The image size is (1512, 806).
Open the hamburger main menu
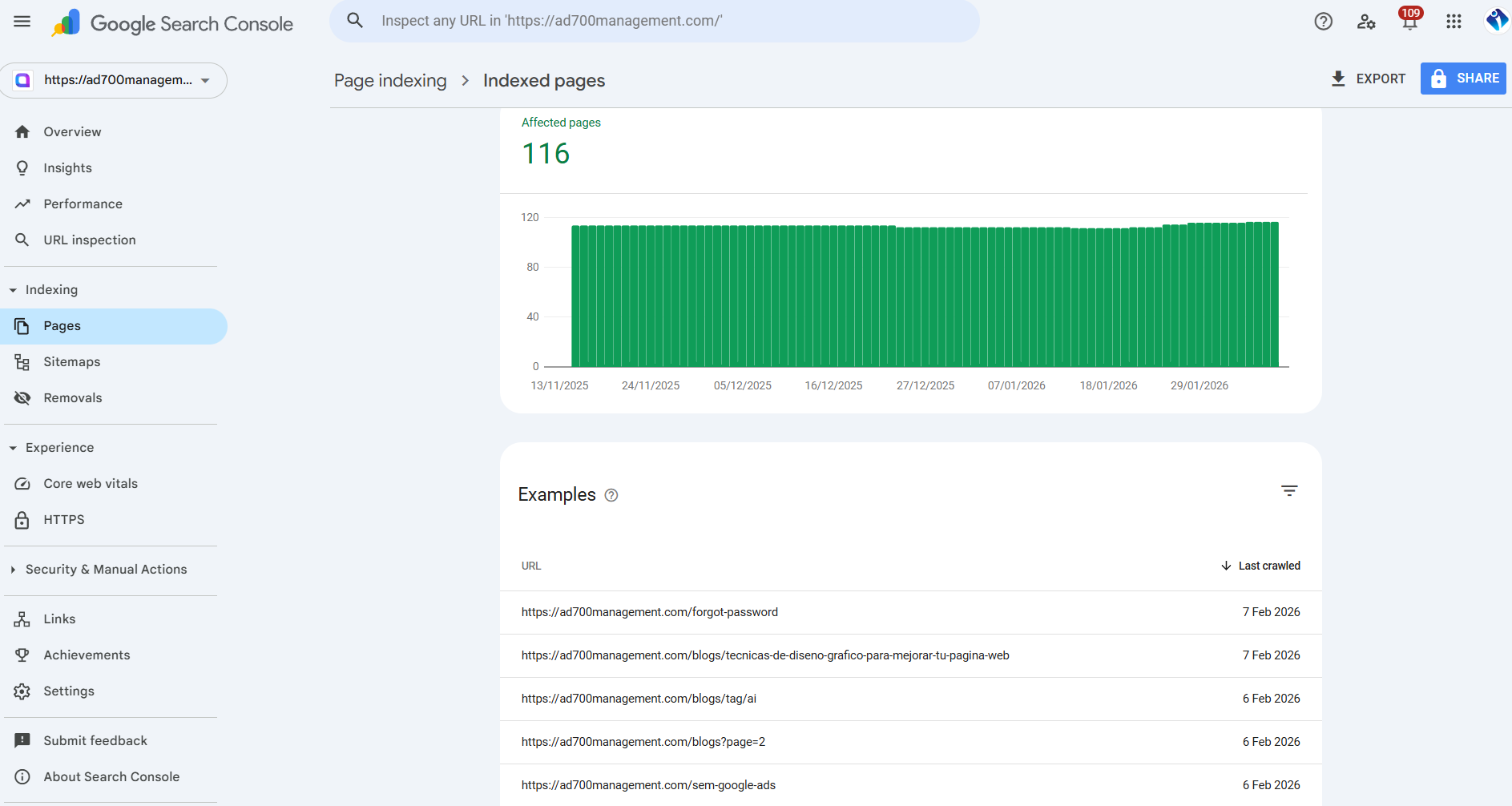22,22
